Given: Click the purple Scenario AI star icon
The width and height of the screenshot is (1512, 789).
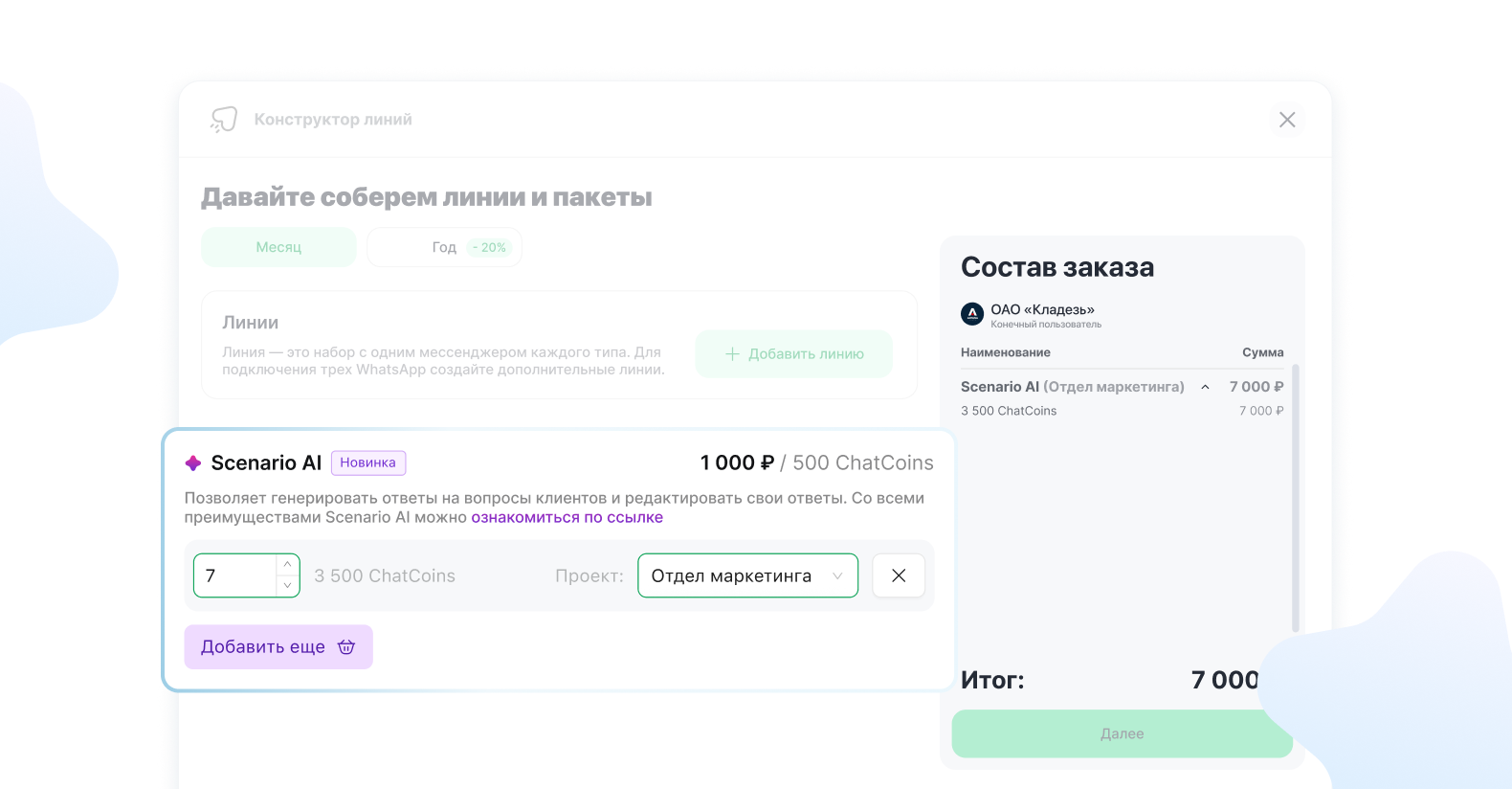Looking at the screenshot, I should (193, 463).
